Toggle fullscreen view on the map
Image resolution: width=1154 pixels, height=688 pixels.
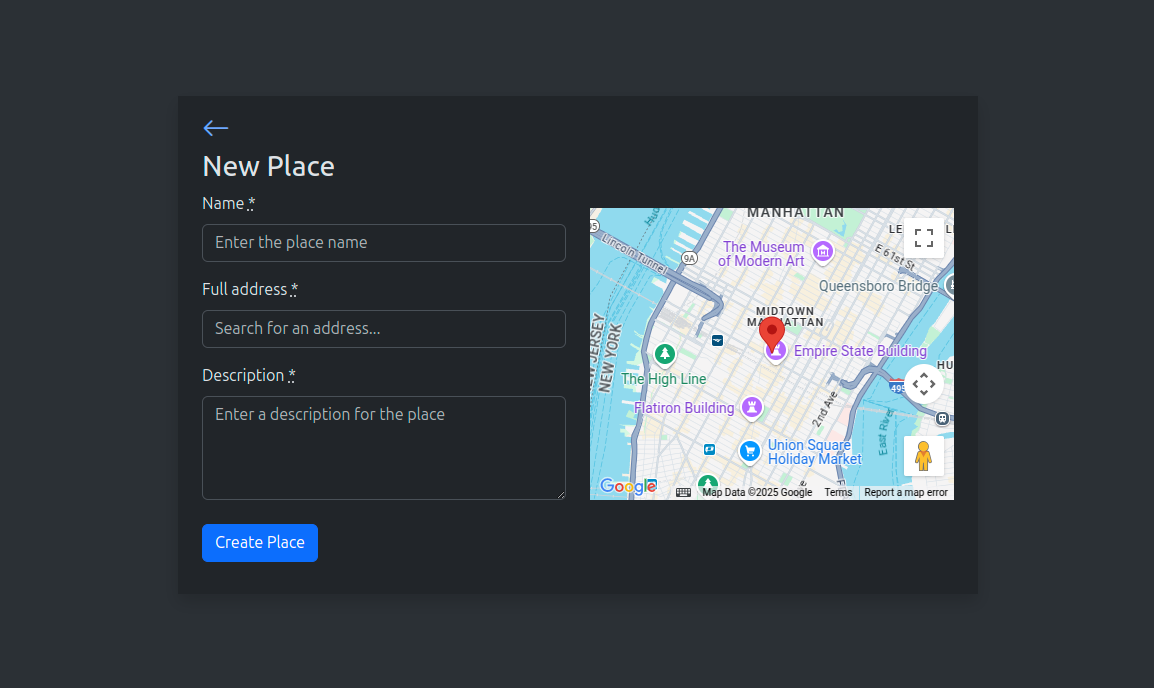[x=924, y=238]
